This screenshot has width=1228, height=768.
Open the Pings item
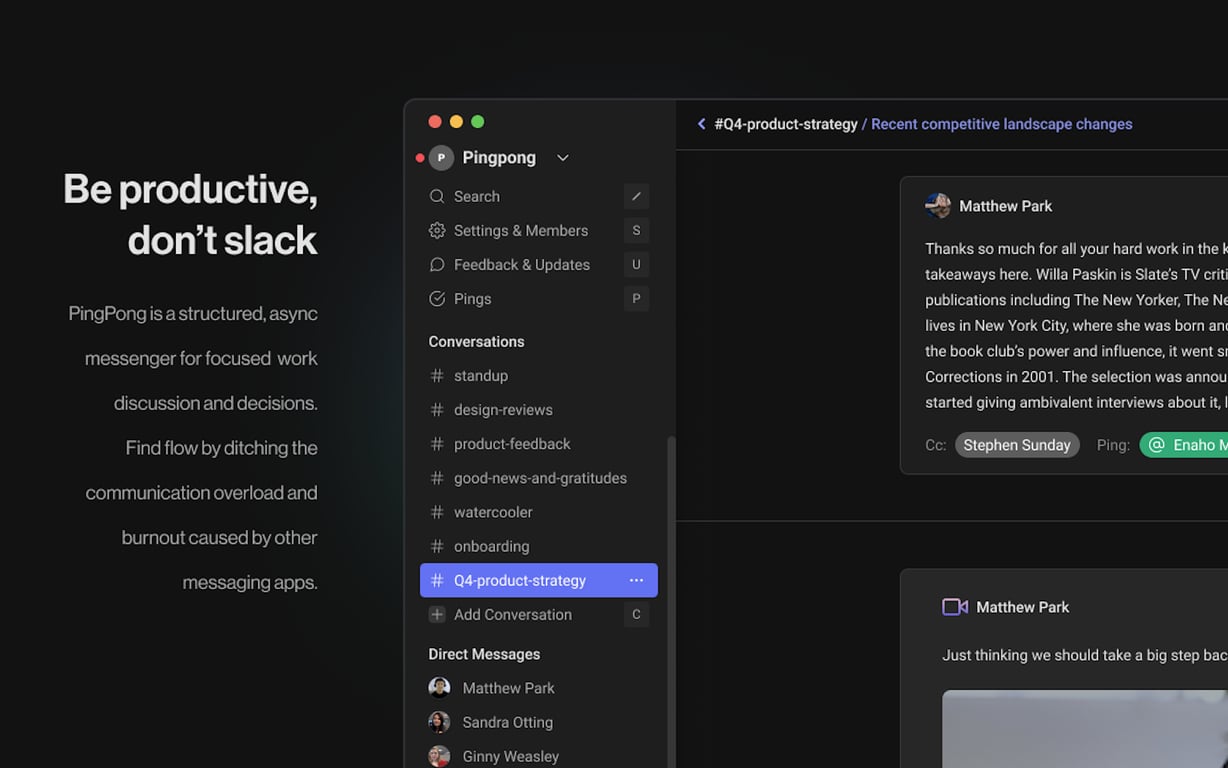(538, 299)
